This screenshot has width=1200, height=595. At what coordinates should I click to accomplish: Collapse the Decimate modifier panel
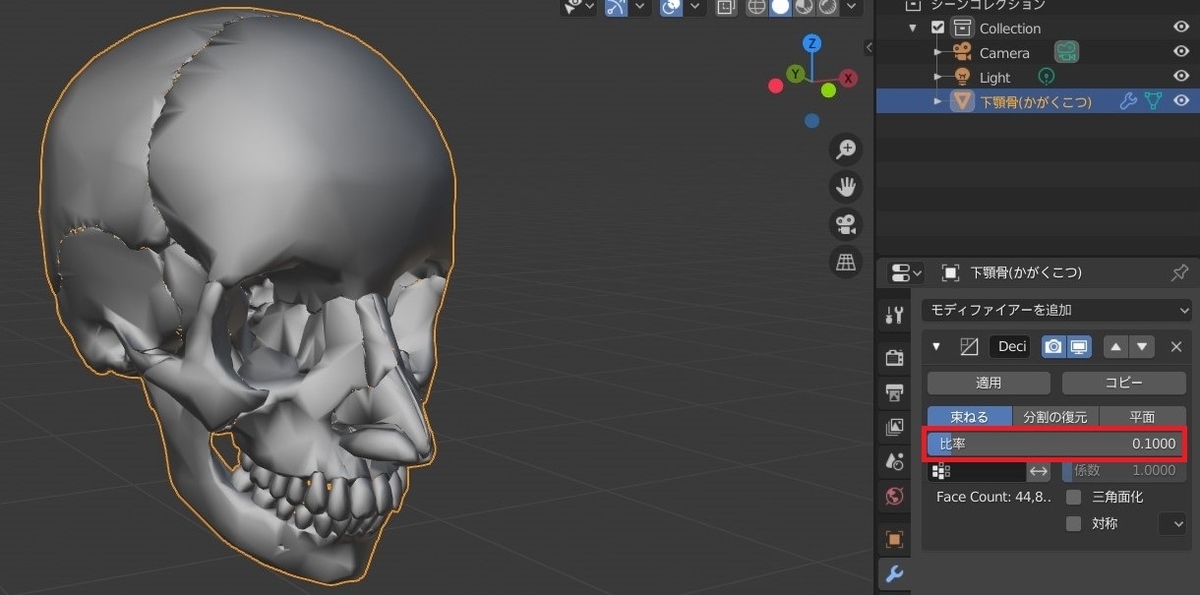pyautogui.click(x=937, y=347)
